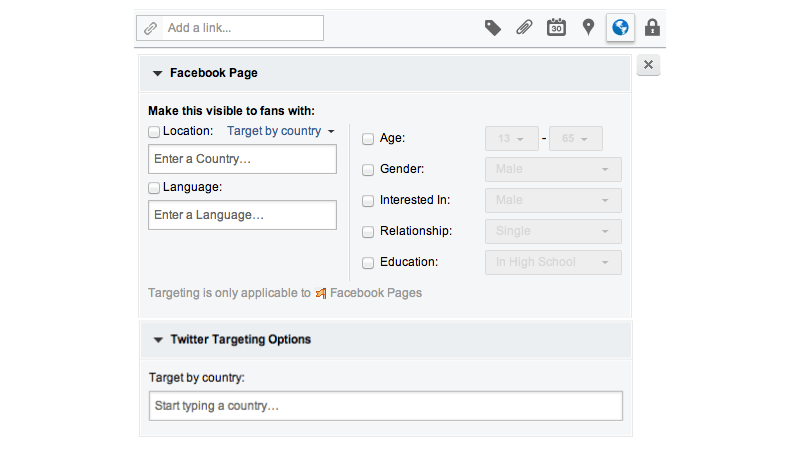Click the paperclip attachment icon
785x451 pixels.
coord(524,28)
